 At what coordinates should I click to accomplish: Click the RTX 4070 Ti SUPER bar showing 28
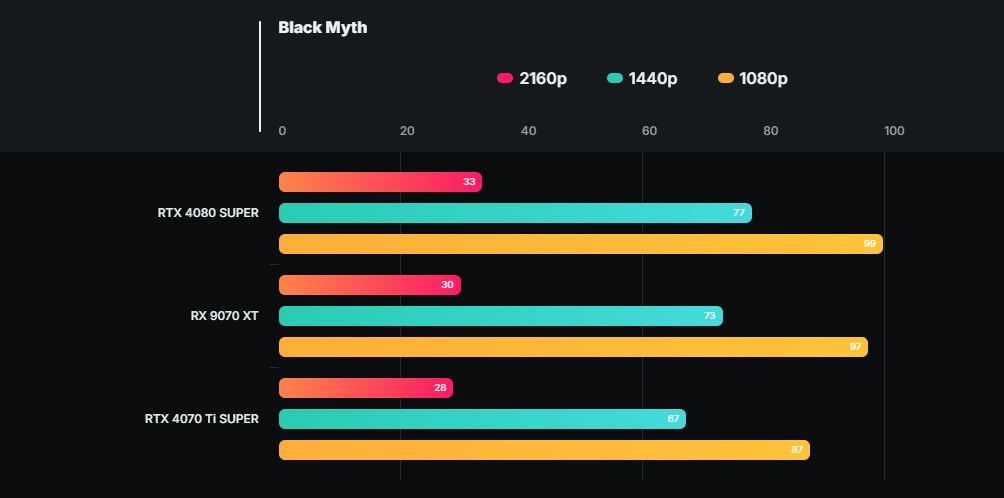366,388
